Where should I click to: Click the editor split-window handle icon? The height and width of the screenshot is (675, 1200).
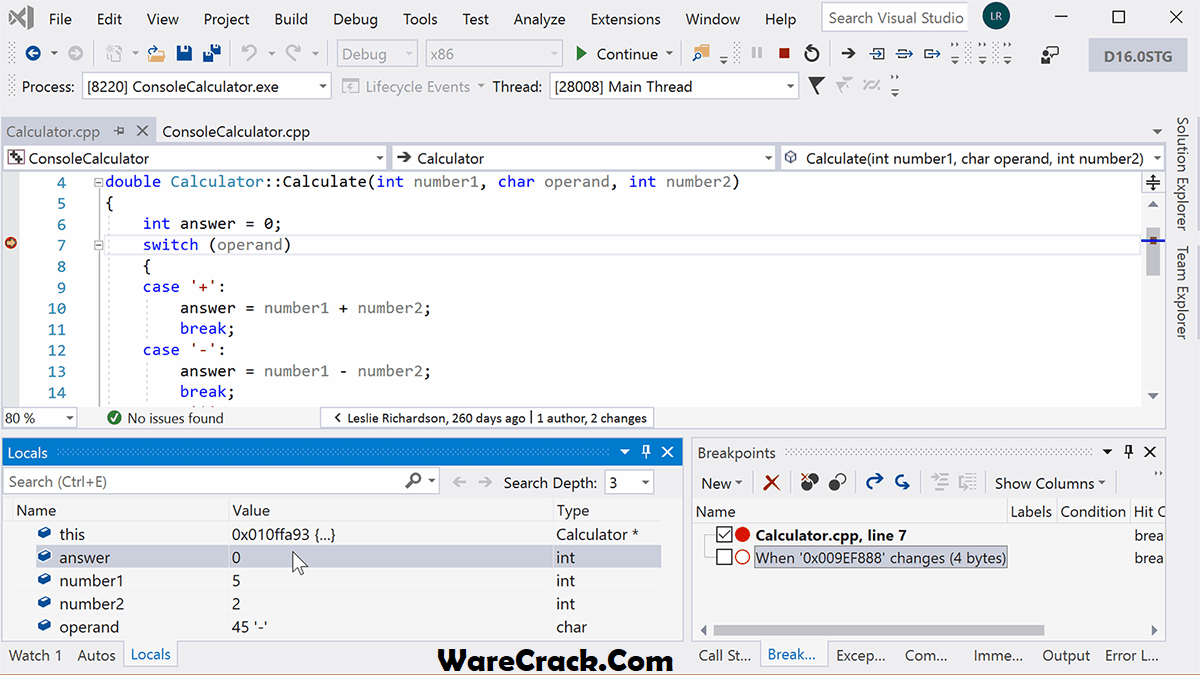click(1153, 182)
